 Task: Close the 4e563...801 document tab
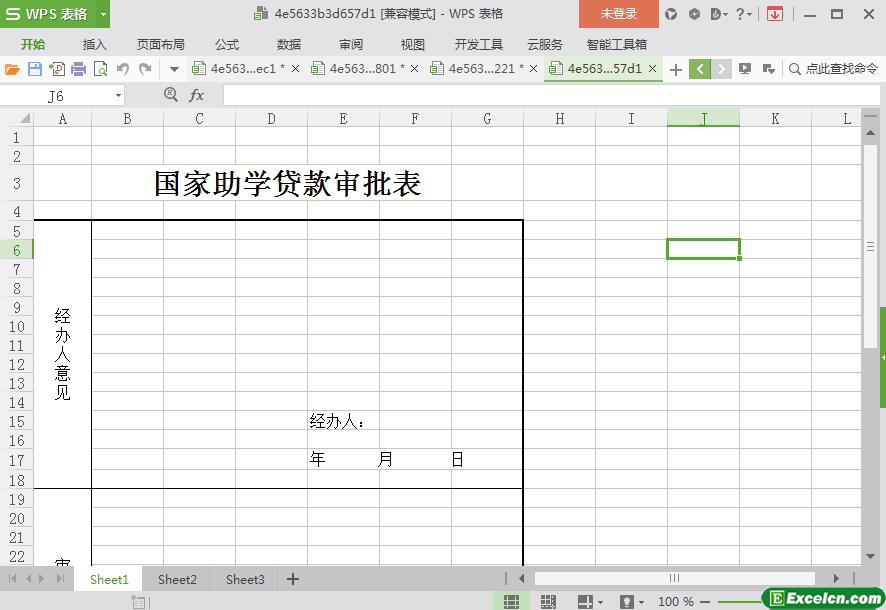414,69
